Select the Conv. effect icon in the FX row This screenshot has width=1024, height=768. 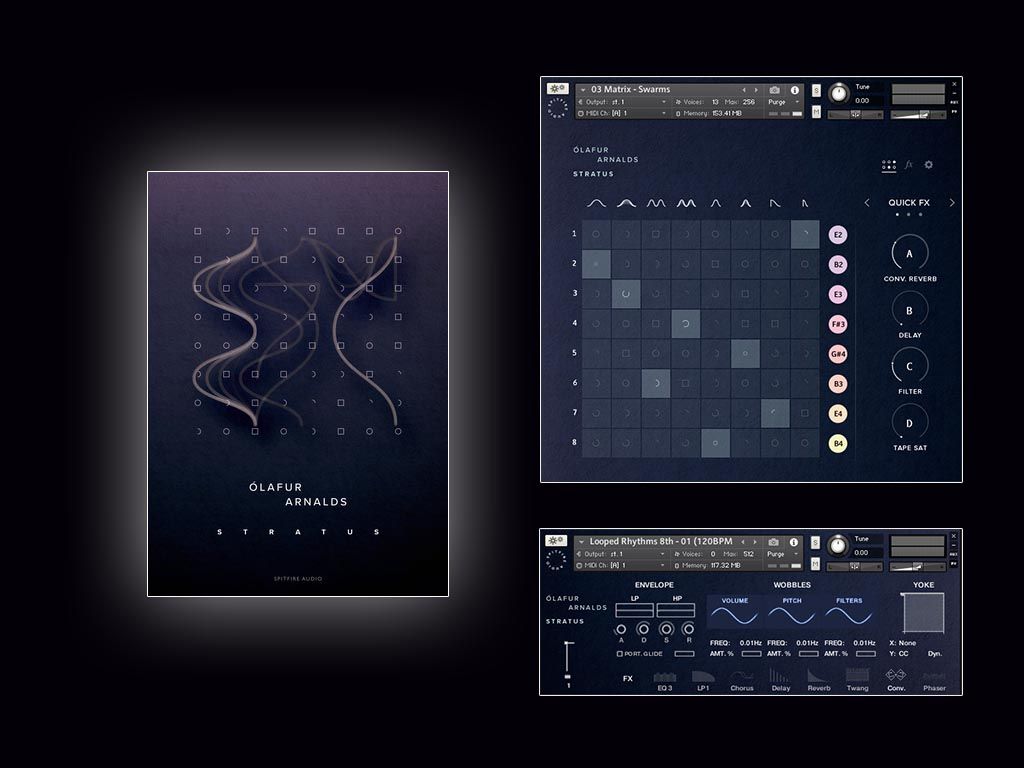tap(896, 677)
